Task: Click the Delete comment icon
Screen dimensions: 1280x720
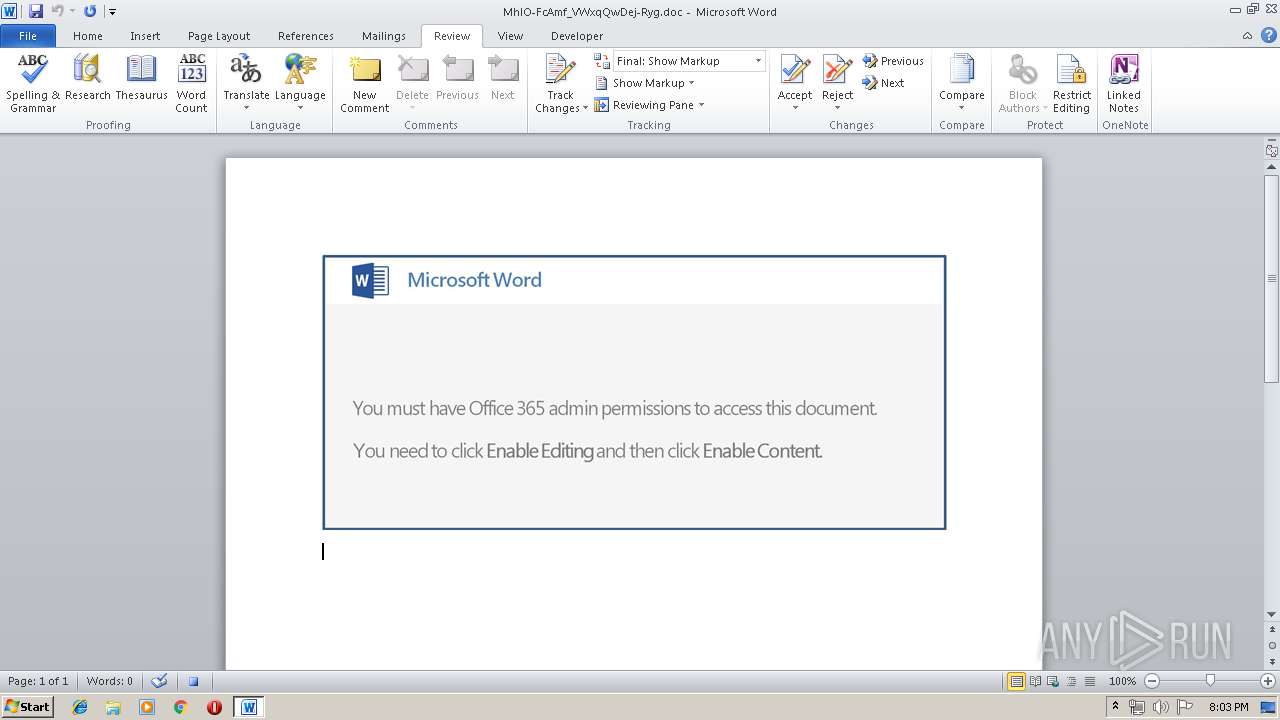Action: [x=412, y=70]
